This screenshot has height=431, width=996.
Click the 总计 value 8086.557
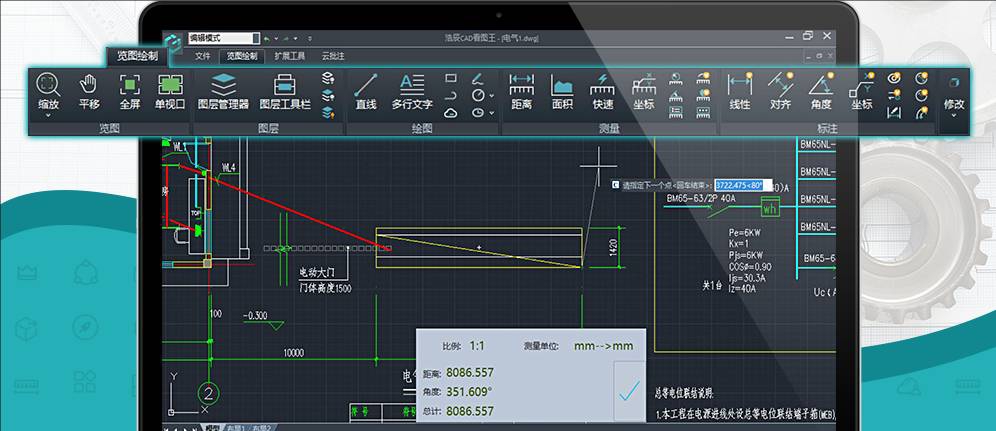pyautogui.click(x=469, y=411)
